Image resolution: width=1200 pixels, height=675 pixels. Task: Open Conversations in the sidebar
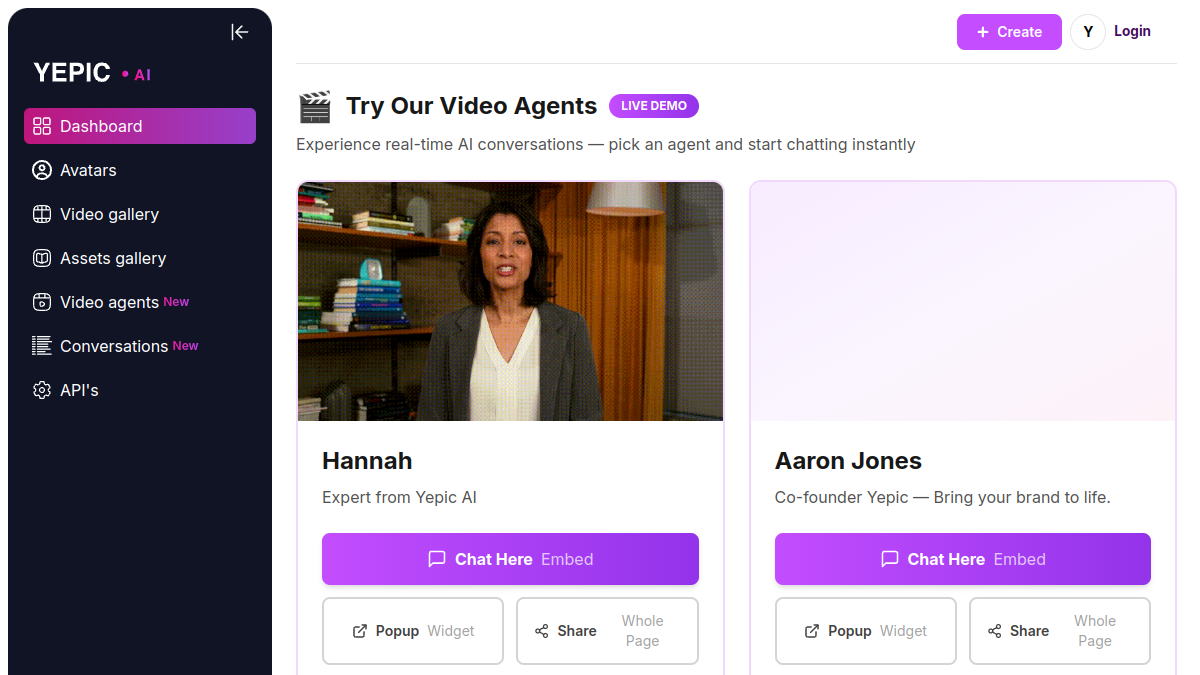tap(140, 346)
